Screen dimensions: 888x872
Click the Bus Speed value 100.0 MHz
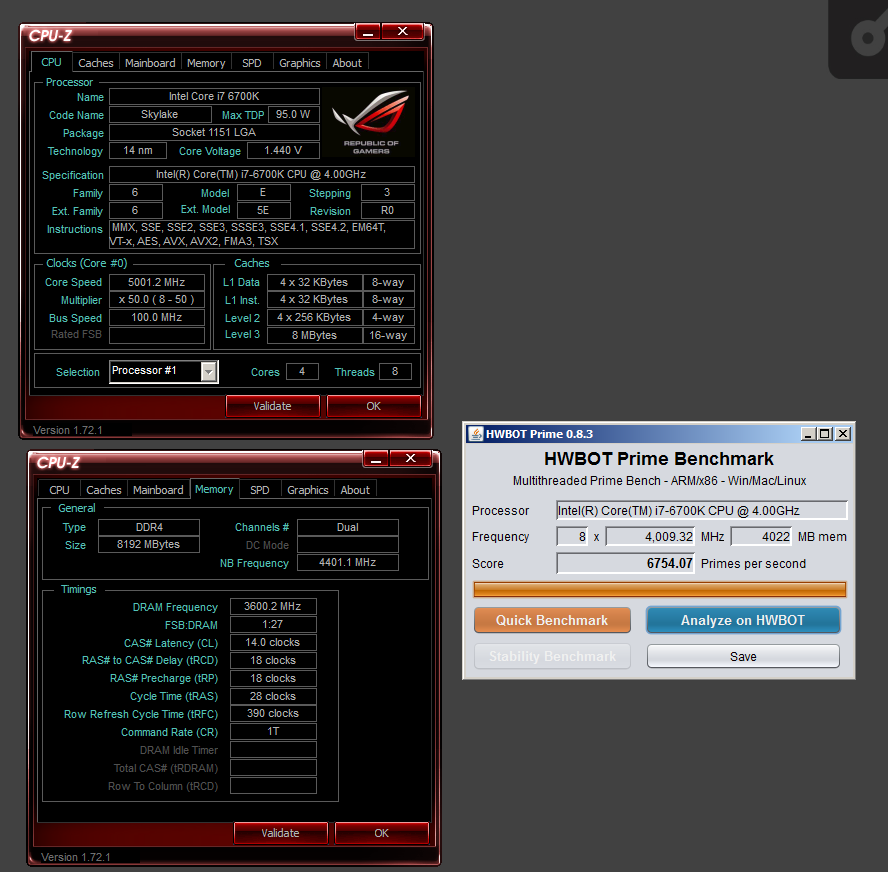pos(156,318)
